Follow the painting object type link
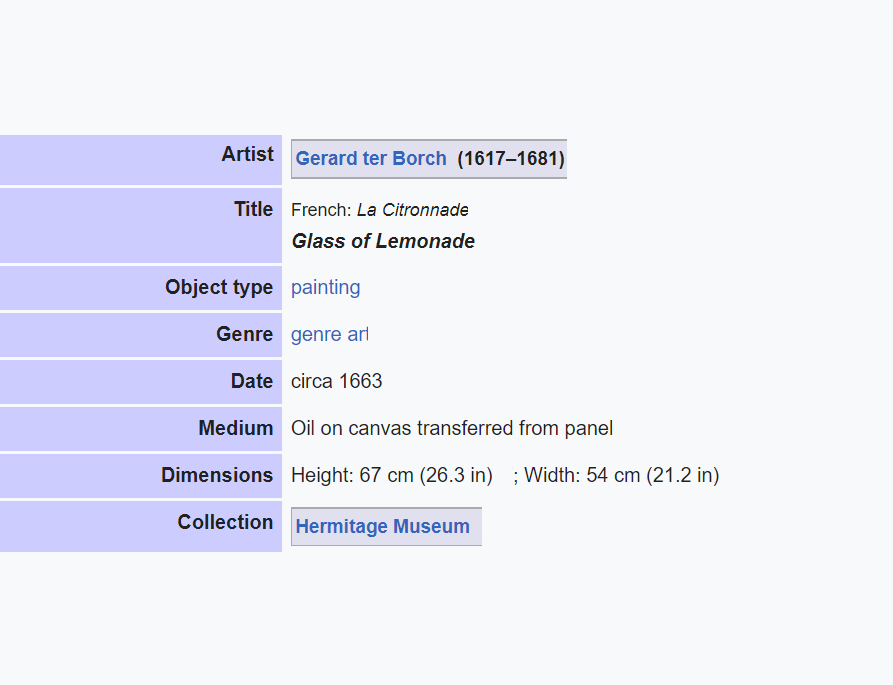The height and width of the screenshot is (685, 893). [x=326, y=288]
